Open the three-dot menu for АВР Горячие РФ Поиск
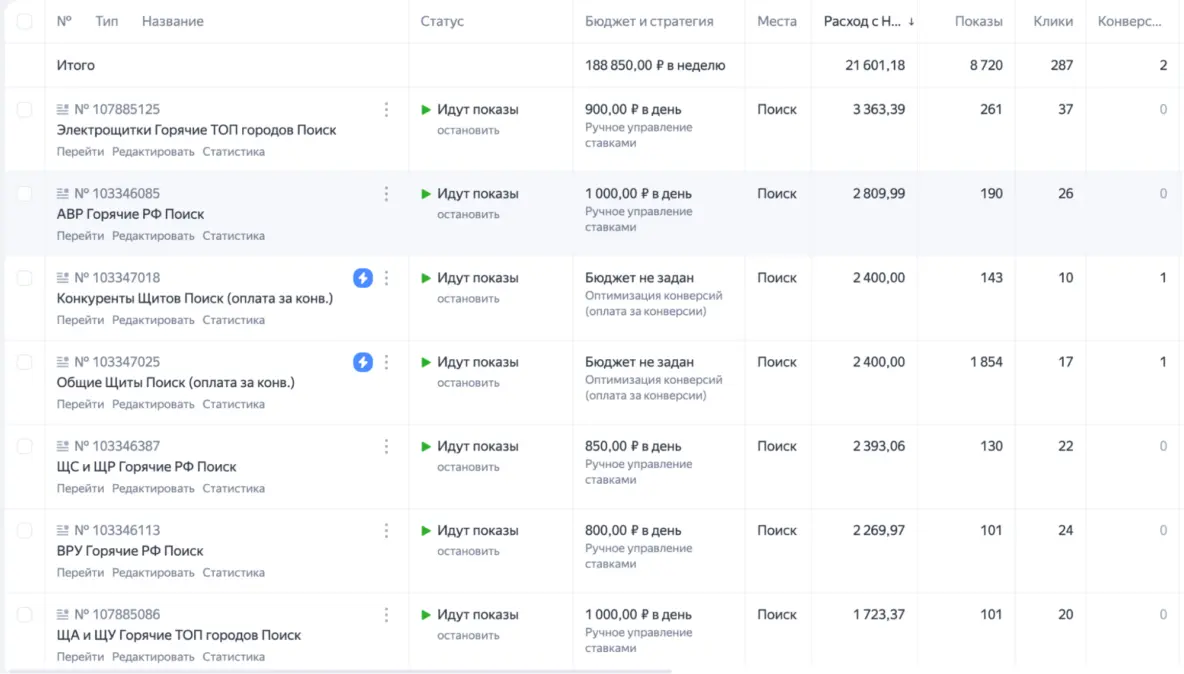The image size is (1184, 674). pos(386,194)
